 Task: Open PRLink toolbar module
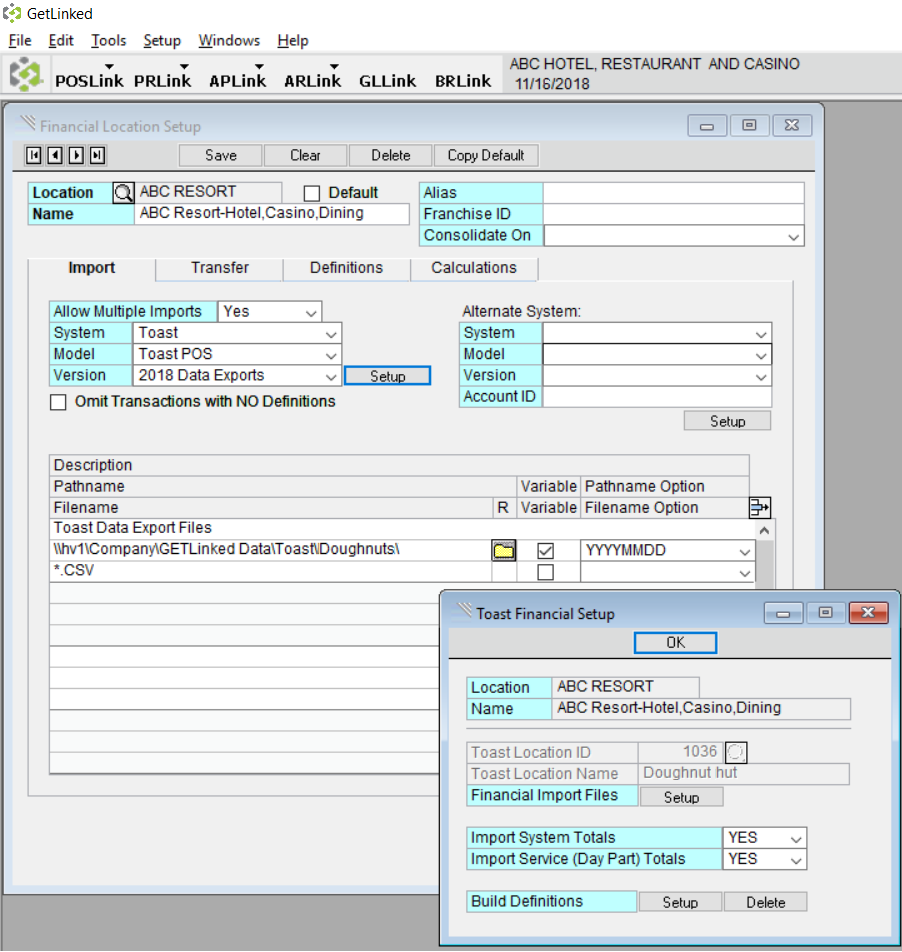[x=163, y=80]
